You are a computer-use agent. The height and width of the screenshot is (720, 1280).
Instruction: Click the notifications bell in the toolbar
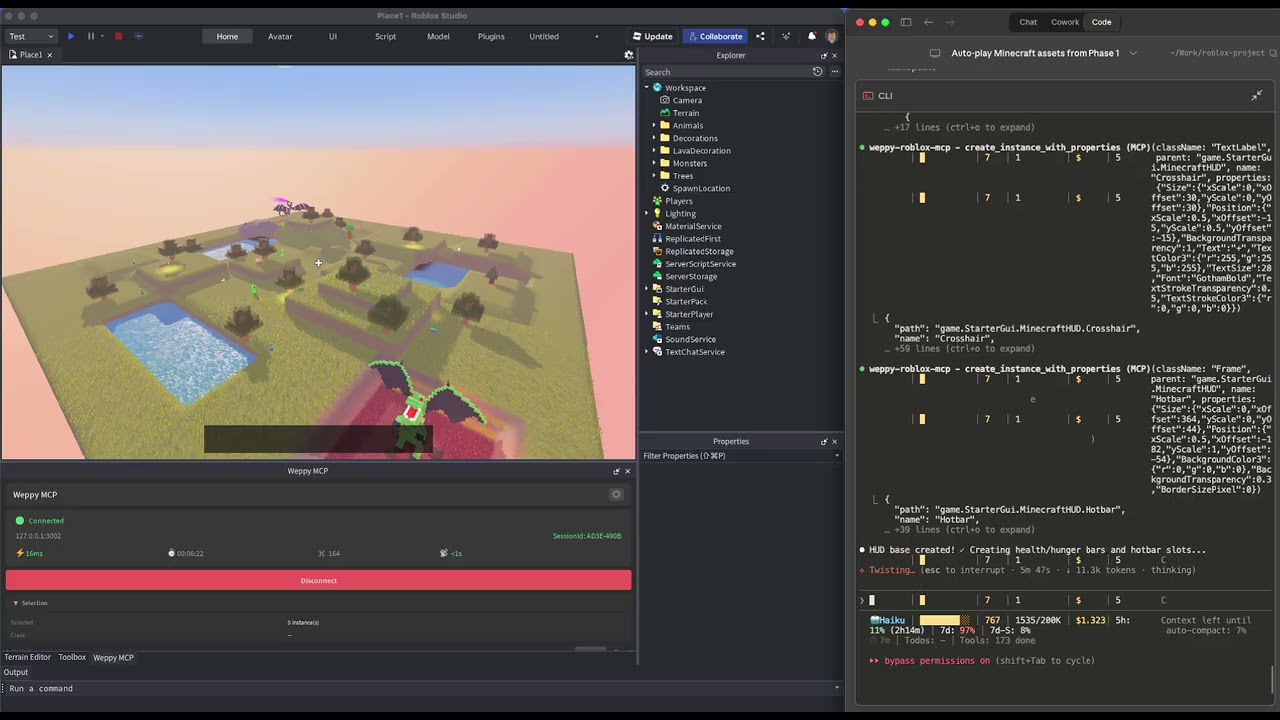811,36
